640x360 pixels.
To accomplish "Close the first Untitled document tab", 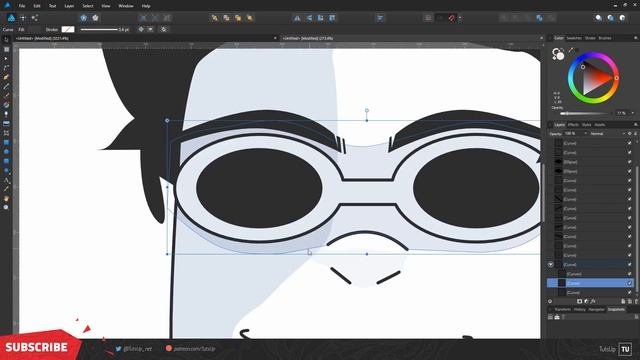I will click(x=275, y=38).
